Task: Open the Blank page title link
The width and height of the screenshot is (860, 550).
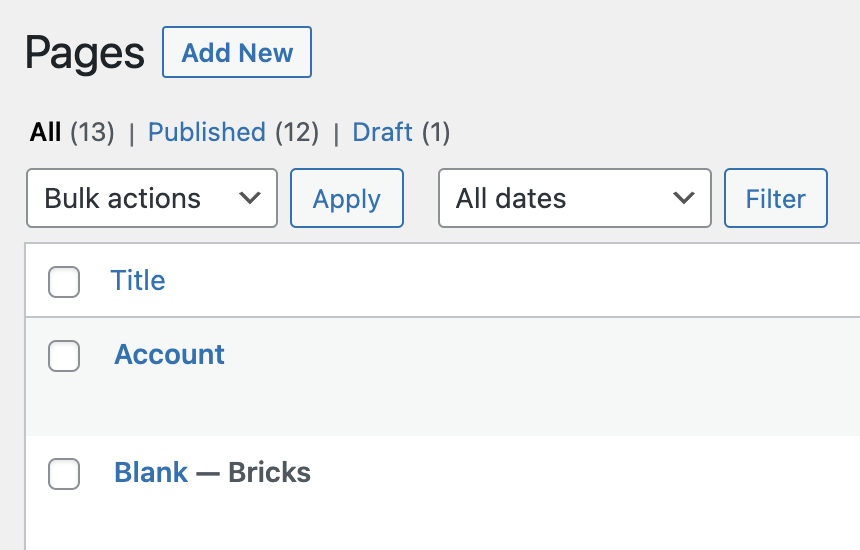Action: pyautogui.click(x=151, y=472)
